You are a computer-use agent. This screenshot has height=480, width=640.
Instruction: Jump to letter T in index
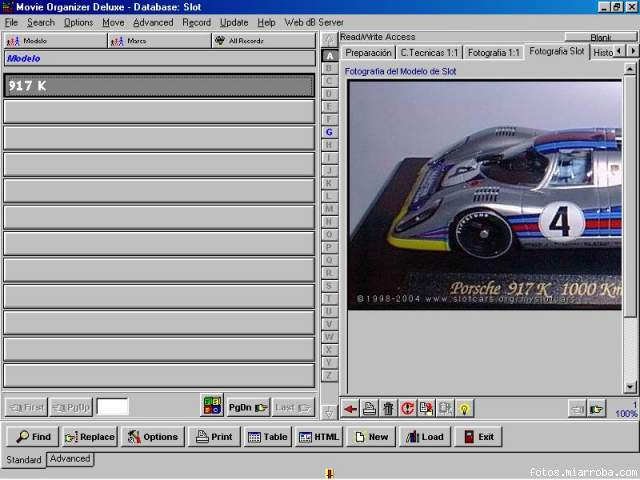coord(329,298)
